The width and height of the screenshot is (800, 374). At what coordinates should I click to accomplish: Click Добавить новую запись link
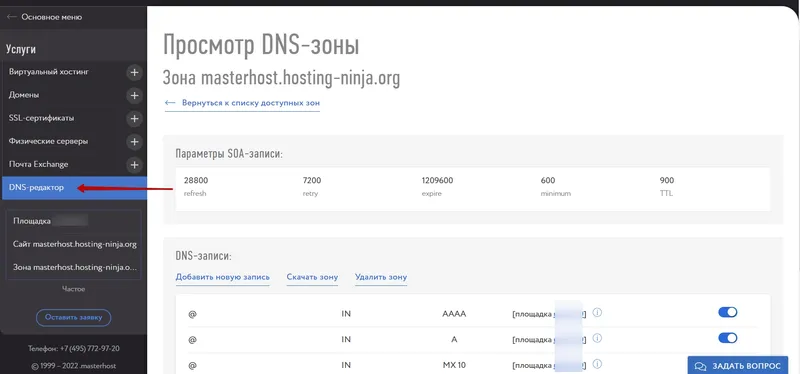point(222,277)
